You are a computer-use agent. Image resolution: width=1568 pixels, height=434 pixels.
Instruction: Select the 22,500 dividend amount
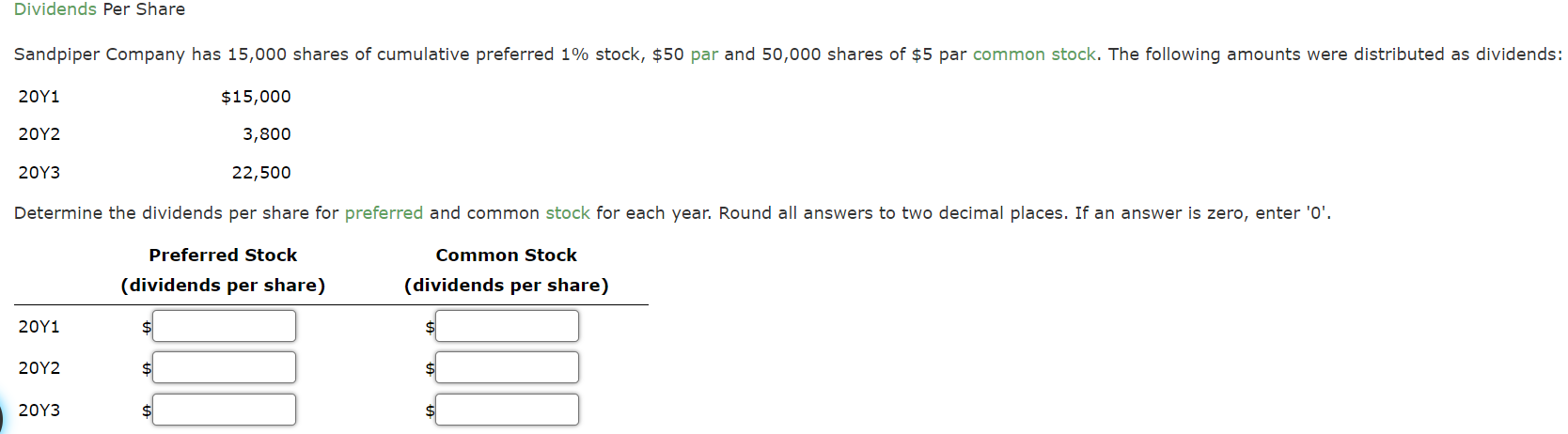[261, 173]
